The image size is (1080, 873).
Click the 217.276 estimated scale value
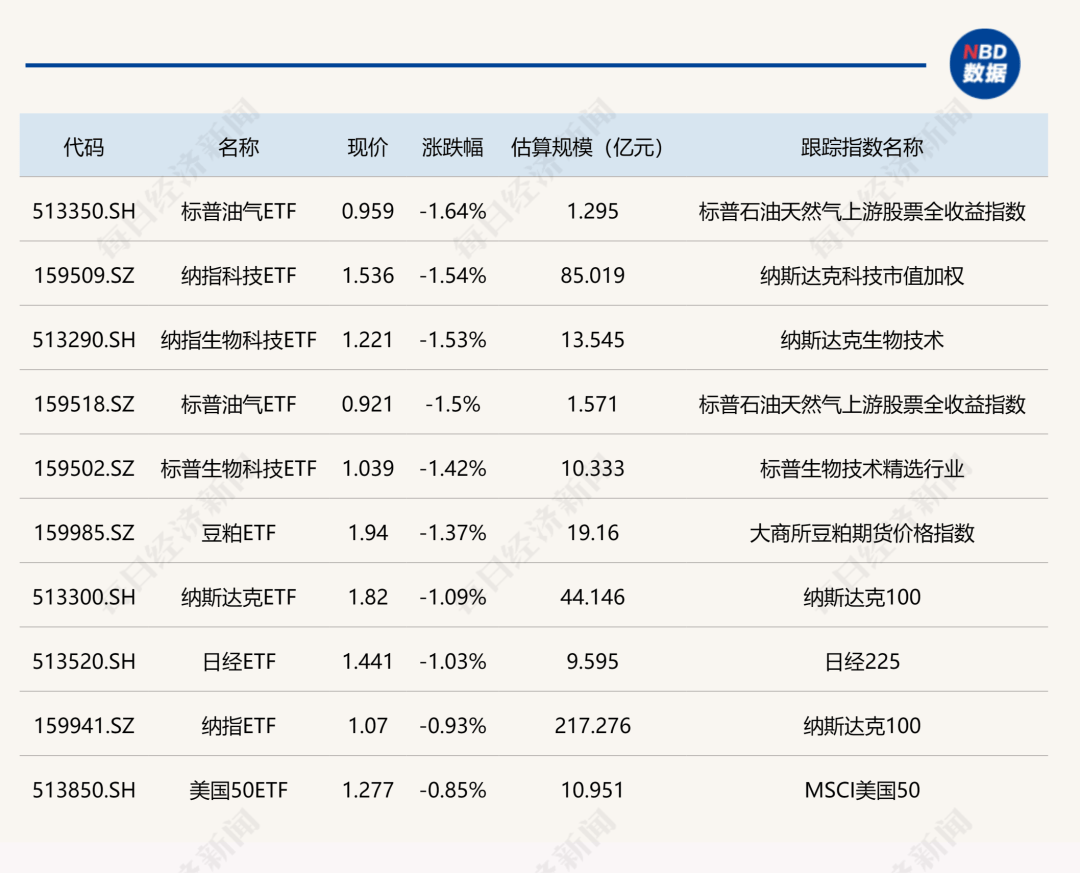(592, 726)
